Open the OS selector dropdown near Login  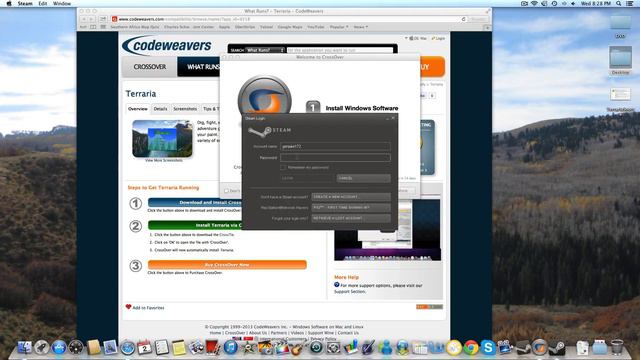coord(416,38)
